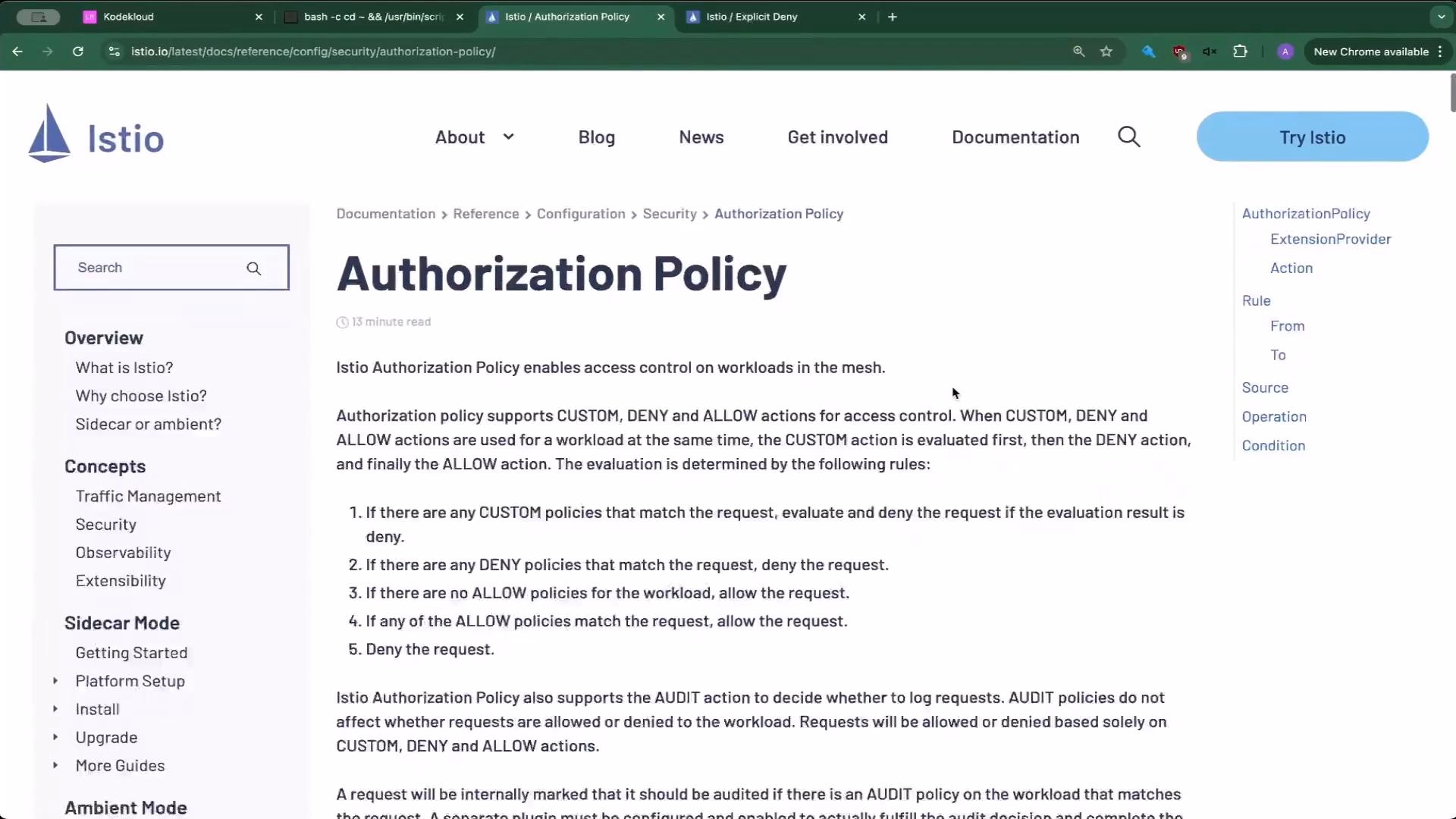Image resolution: width=1456 pixels, height=819 pixels.
Task: Jump to AuthorizationPolicy in the page outline
Action: [x=1306, y=214]
